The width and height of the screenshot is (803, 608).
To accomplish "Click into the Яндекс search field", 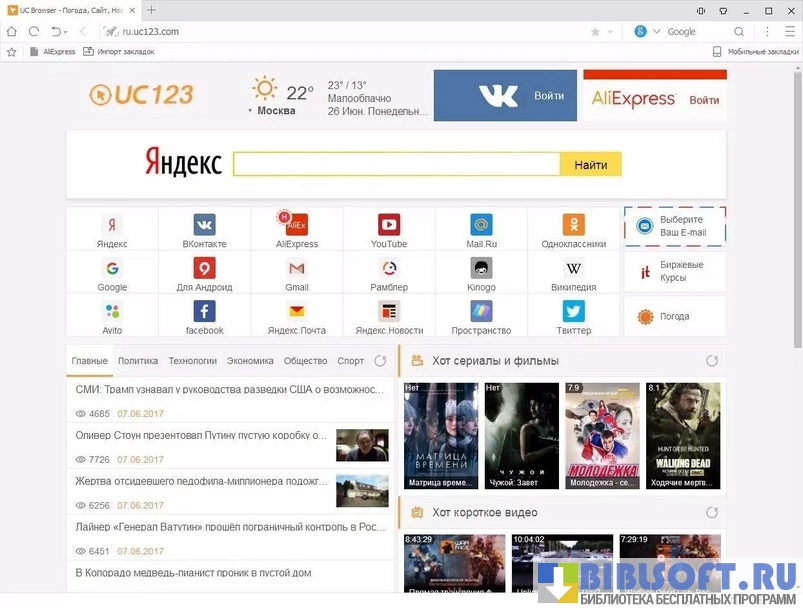I will click(395, 164).
